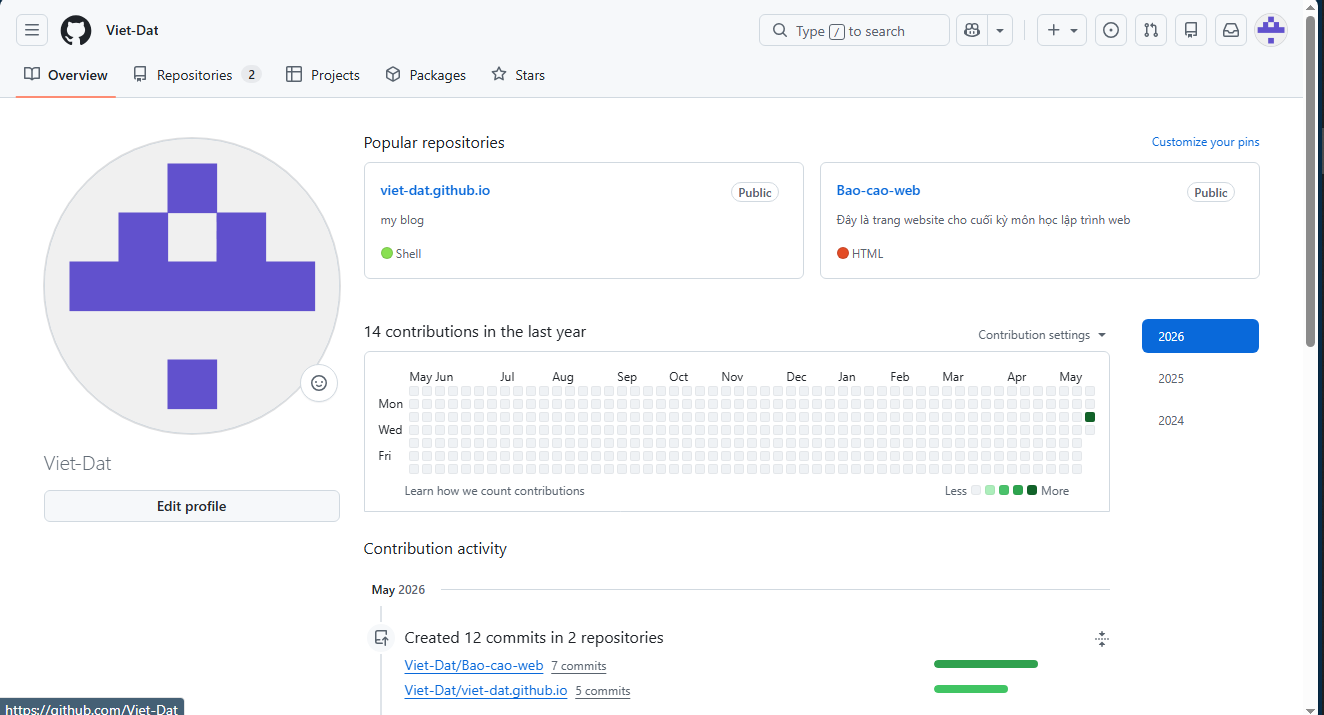
Task: Click the repository push icon beside commits
Action: (381, 638)
